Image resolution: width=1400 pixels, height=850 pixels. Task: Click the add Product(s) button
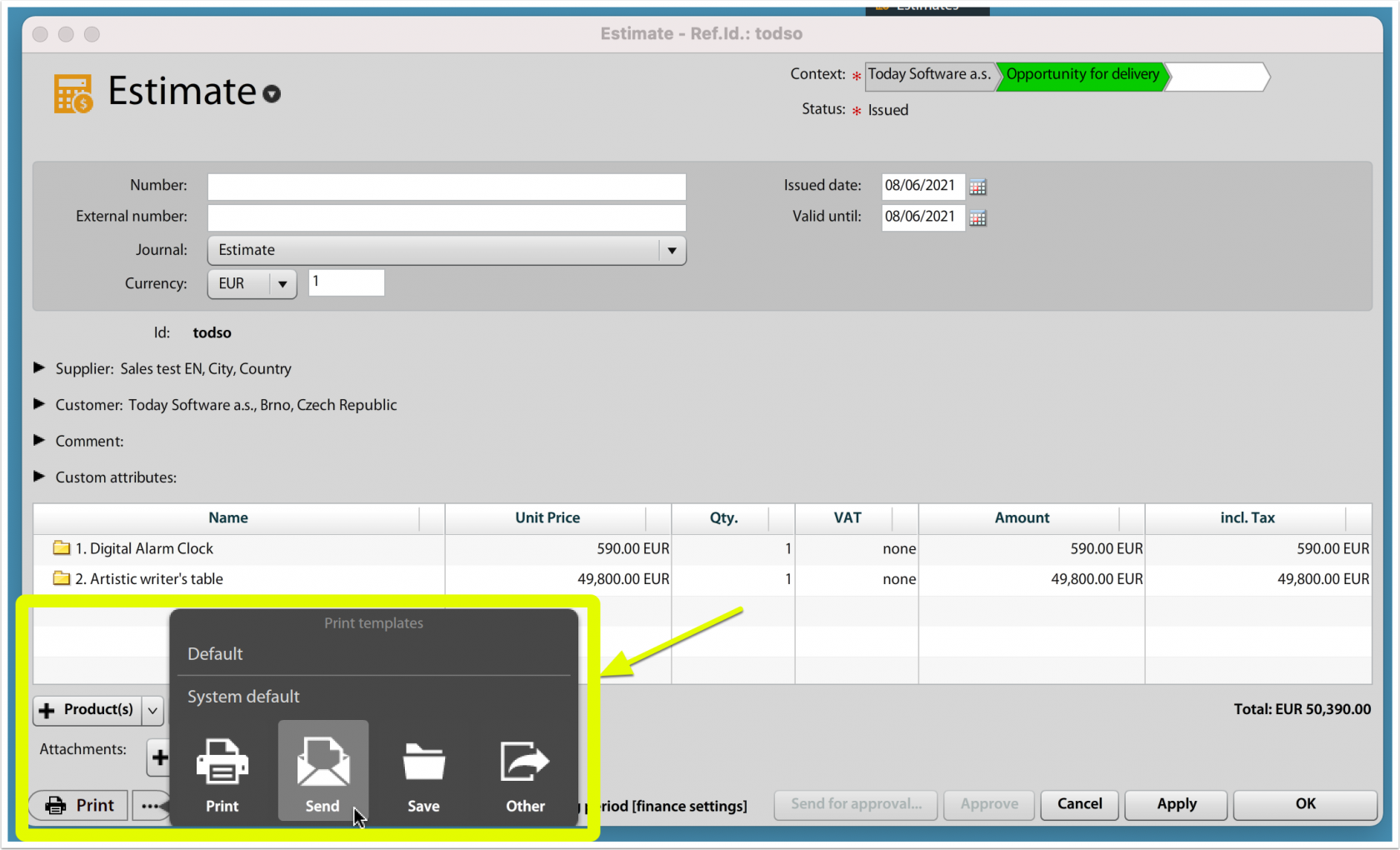point(87,711)
